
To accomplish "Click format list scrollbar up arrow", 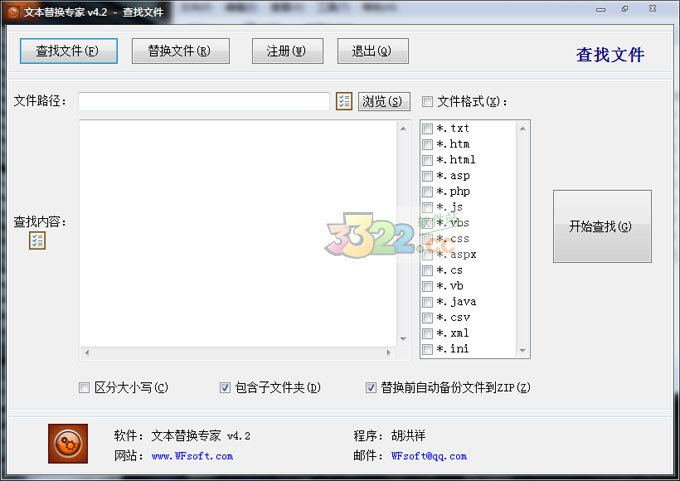I will pos(523,128).
